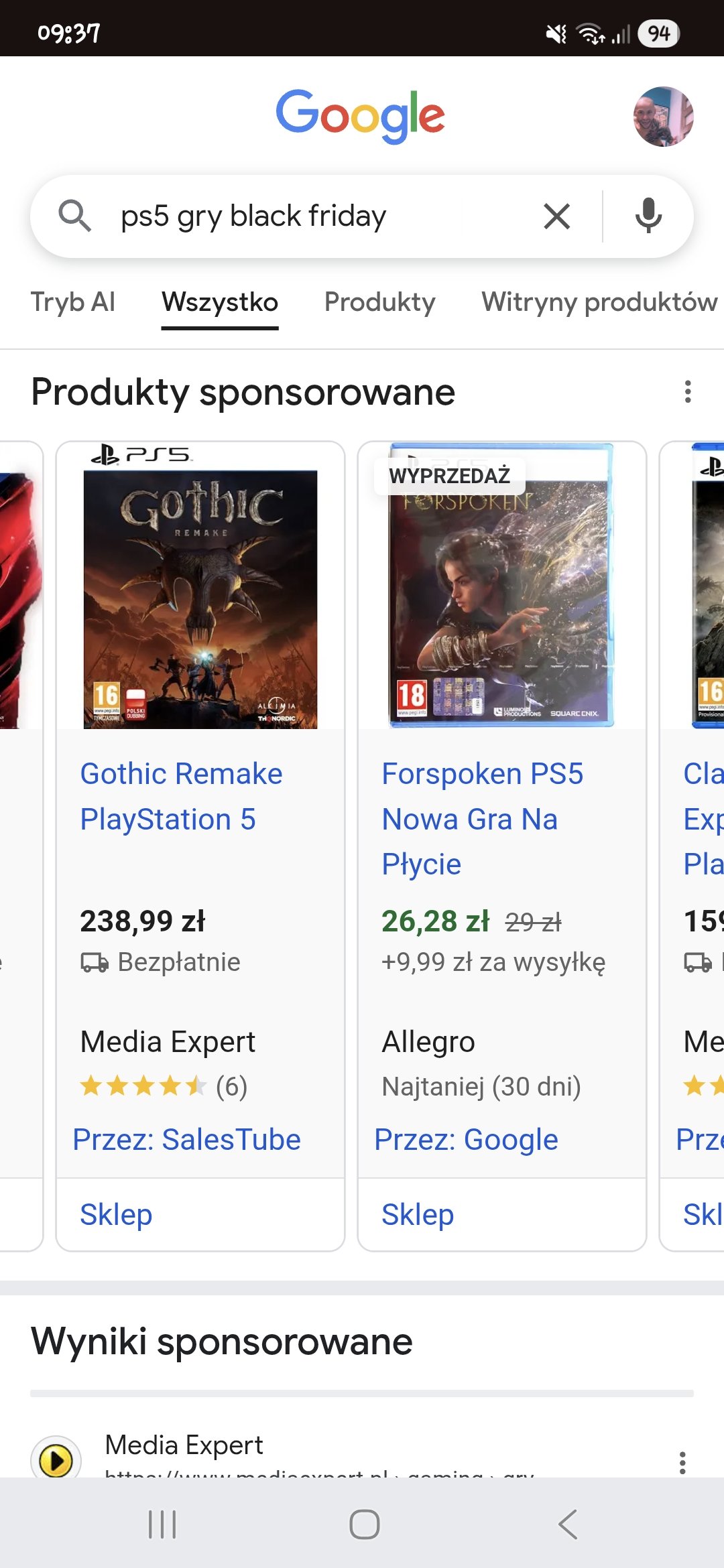
Task: Tap Sklep under Gothic Remake
Action: [116, 1215]
